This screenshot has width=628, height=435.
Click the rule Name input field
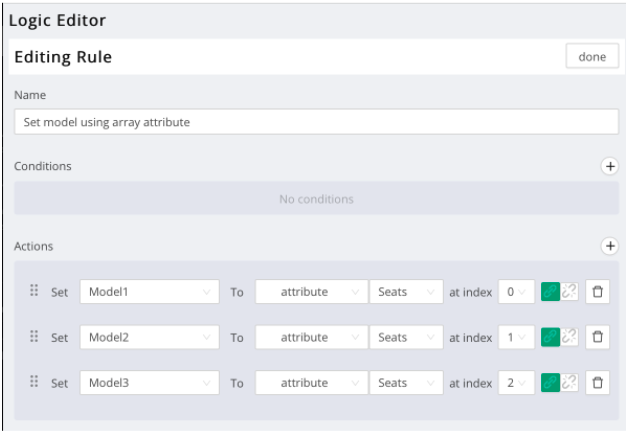(316, 122)
